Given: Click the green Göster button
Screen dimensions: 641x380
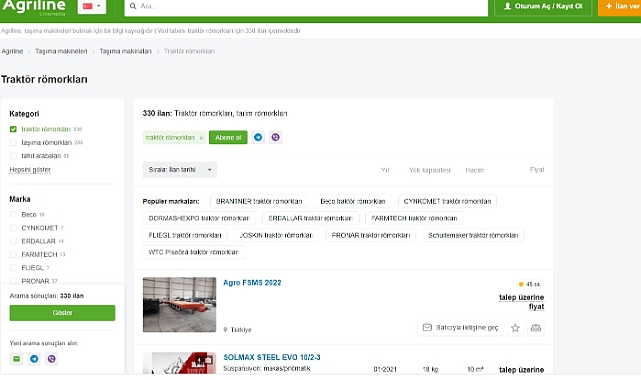Looking at the screenshot, I should pos(62,313).
